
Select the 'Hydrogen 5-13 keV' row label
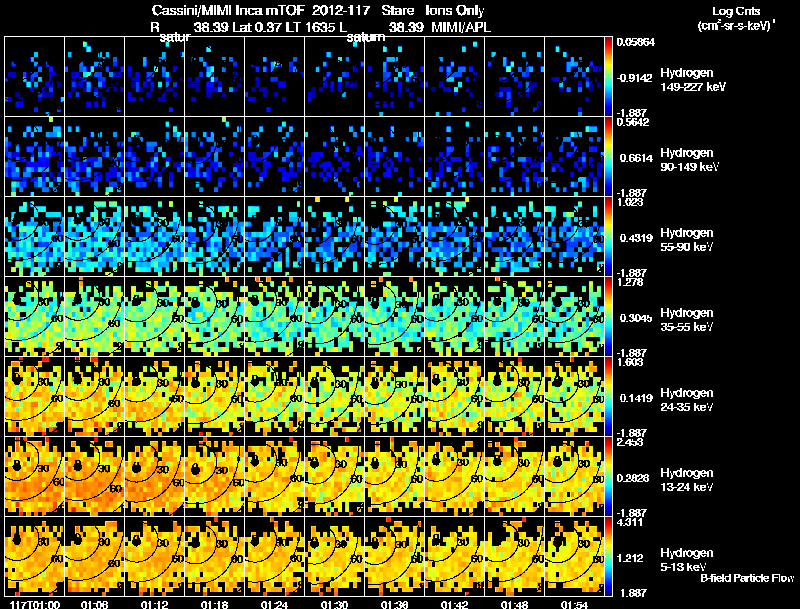(687, 560)
